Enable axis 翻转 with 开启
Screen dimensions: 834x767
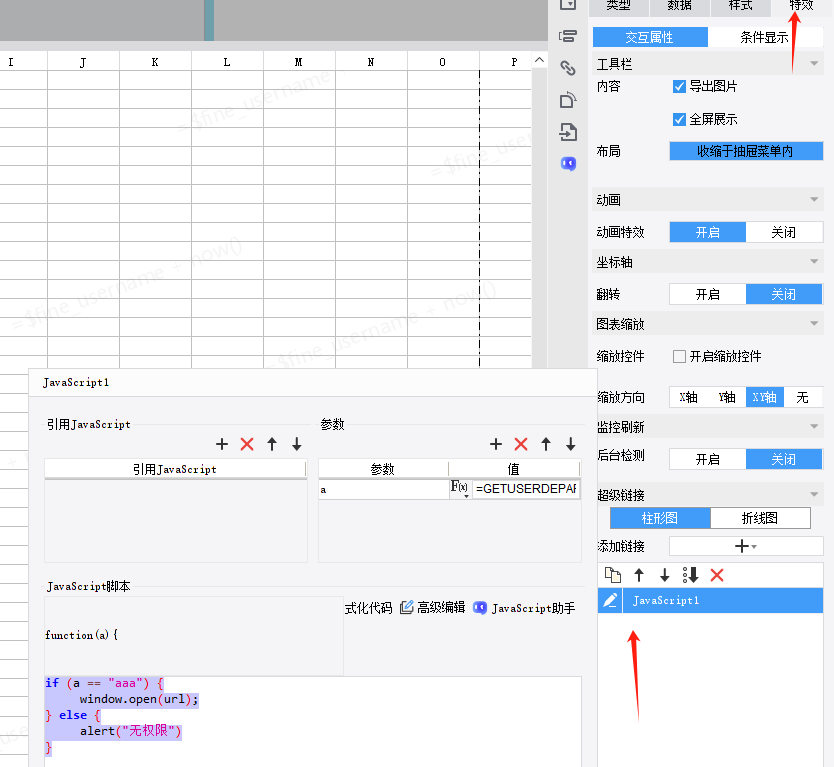707,294
